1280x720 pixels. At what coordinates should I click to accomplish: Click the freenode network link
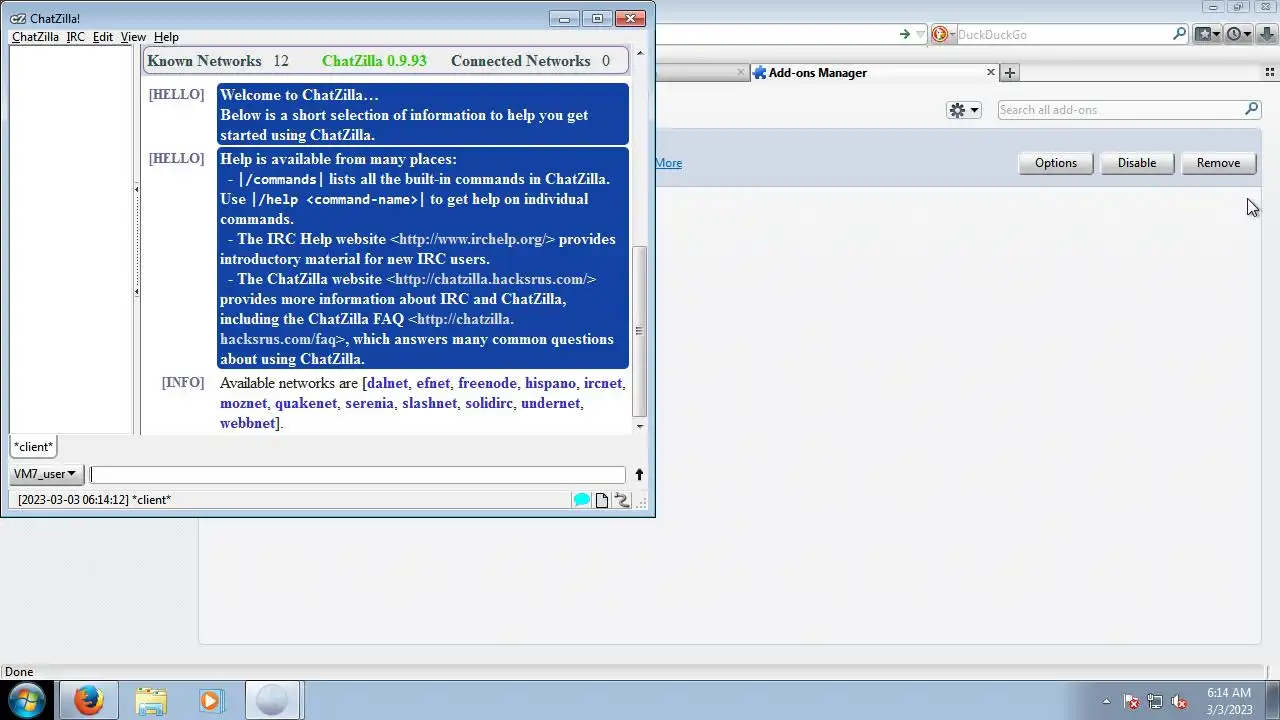pyautogui.click(x=488, y=383)
